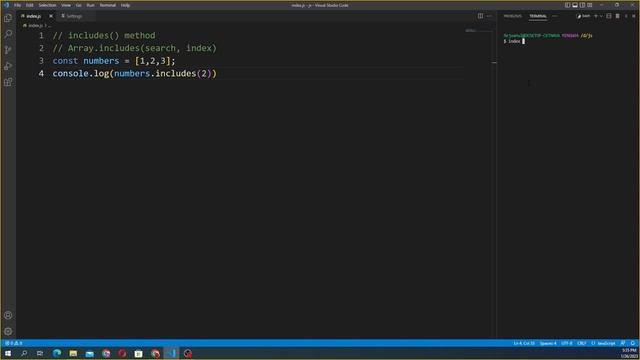This screenshot has width=640, height=360.
Task: Click the terminal prompt input line
Action: [514, 41]
